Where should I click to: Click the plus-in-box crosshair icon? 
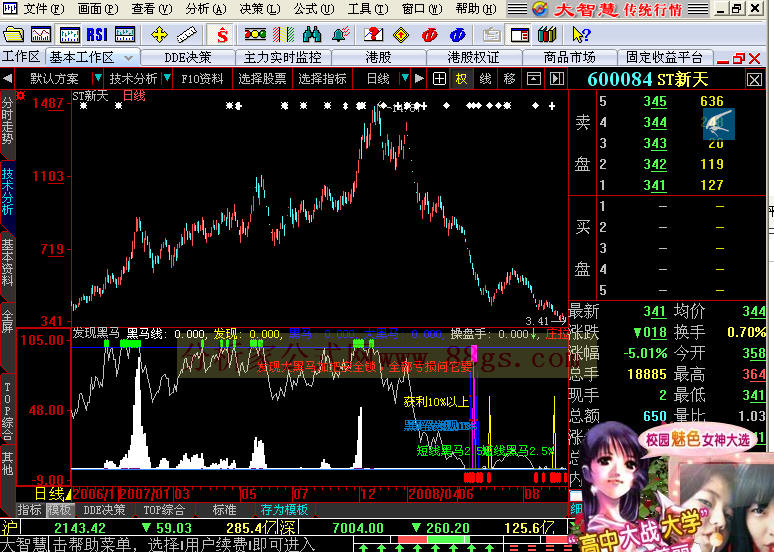point(439,79)
